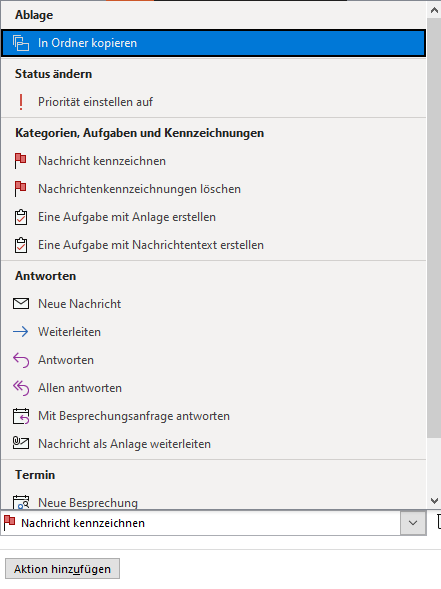Click clipboard icon for Aufgabe mit Anlage
Viewport: 441px width, 589px height.
click(x=21, y=217)
